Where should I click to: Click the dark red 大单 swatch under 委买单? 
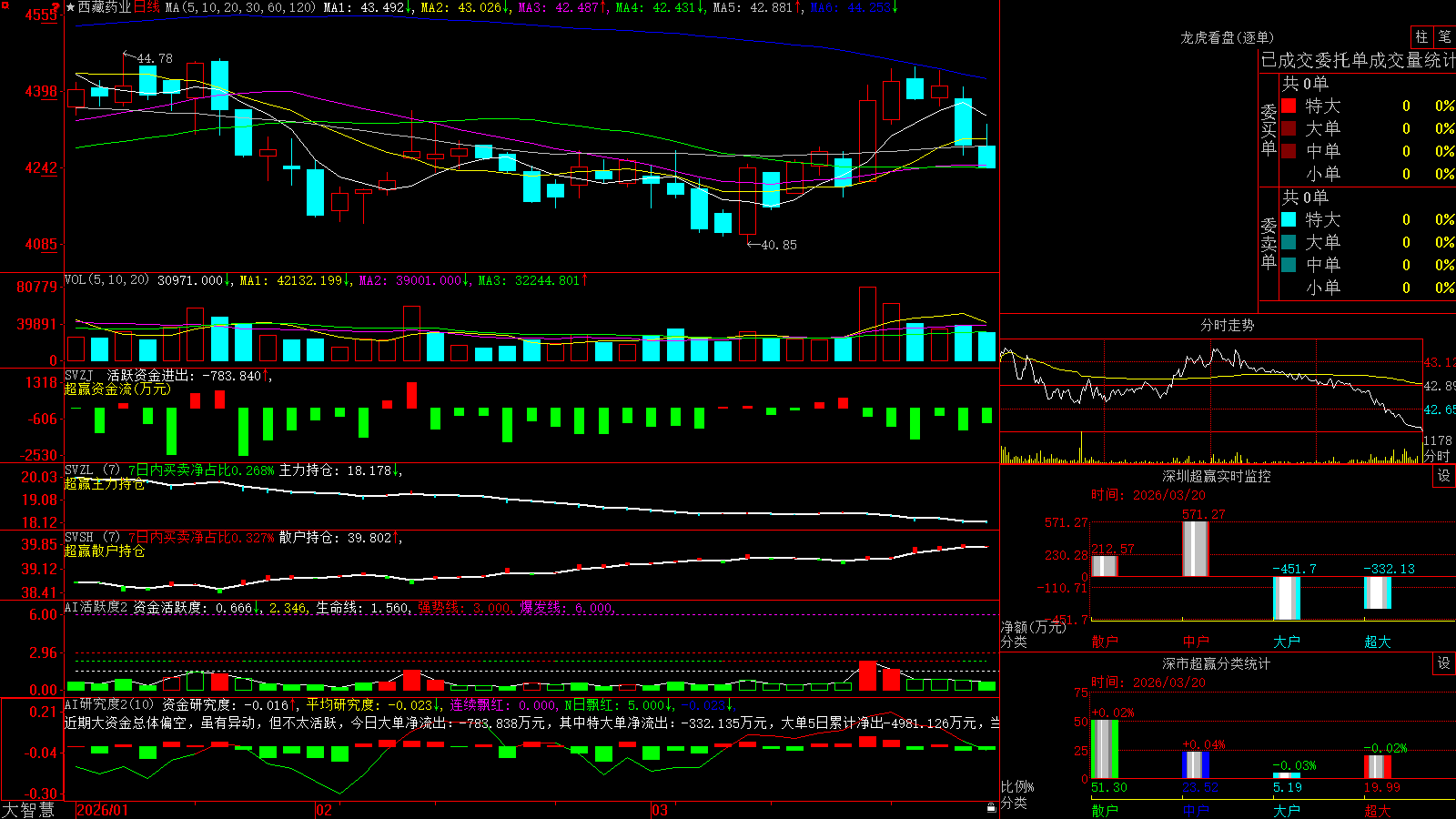1289,128
